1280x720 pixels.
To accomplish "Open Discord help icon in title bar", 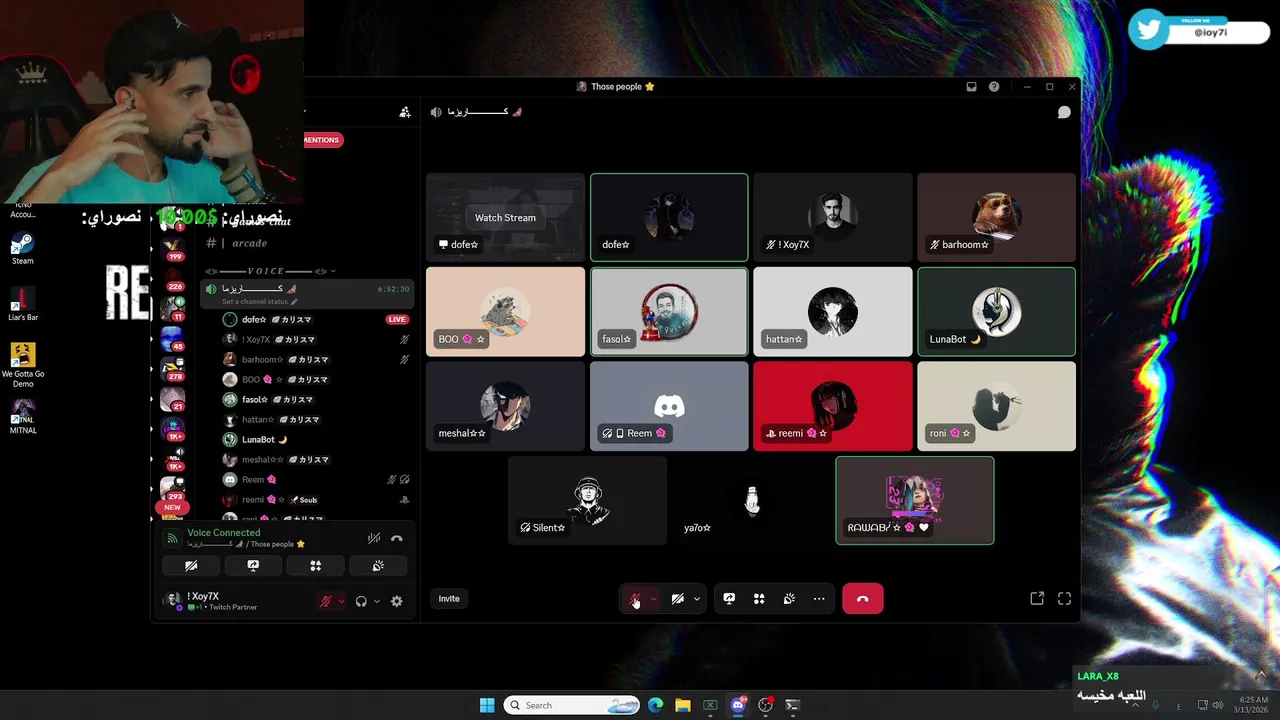I will pyautogui.click(x=994, y=87).
